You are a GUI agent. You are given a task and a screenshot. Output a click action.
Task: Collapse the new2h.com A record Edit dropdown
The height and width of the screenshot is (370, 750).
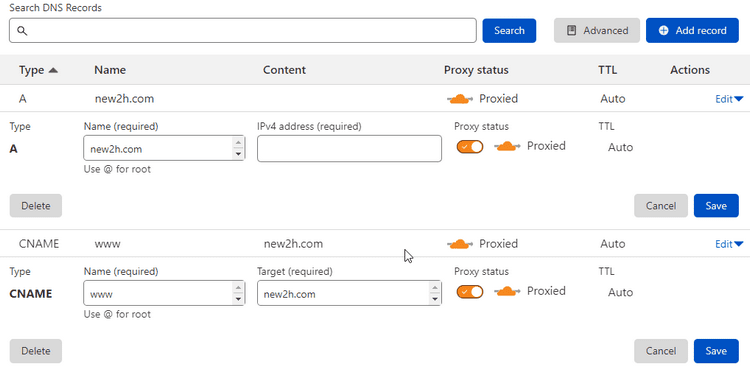(729, 99)
